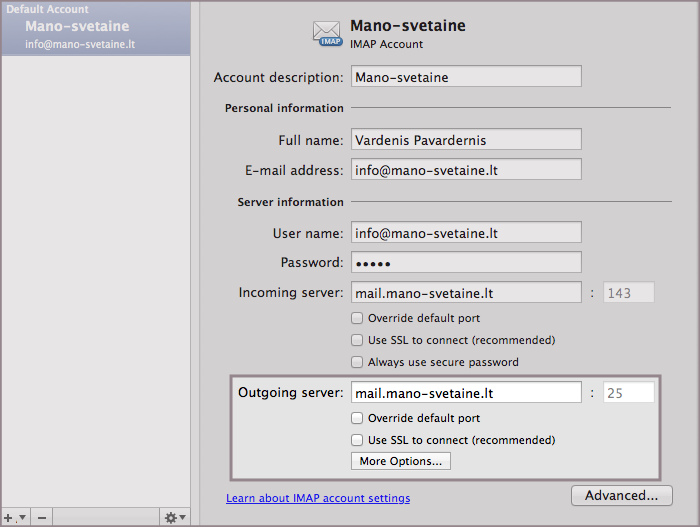Enable Use SSL for incoming server
This screenshot has height=527, width=700.
[x=357, y=340]
